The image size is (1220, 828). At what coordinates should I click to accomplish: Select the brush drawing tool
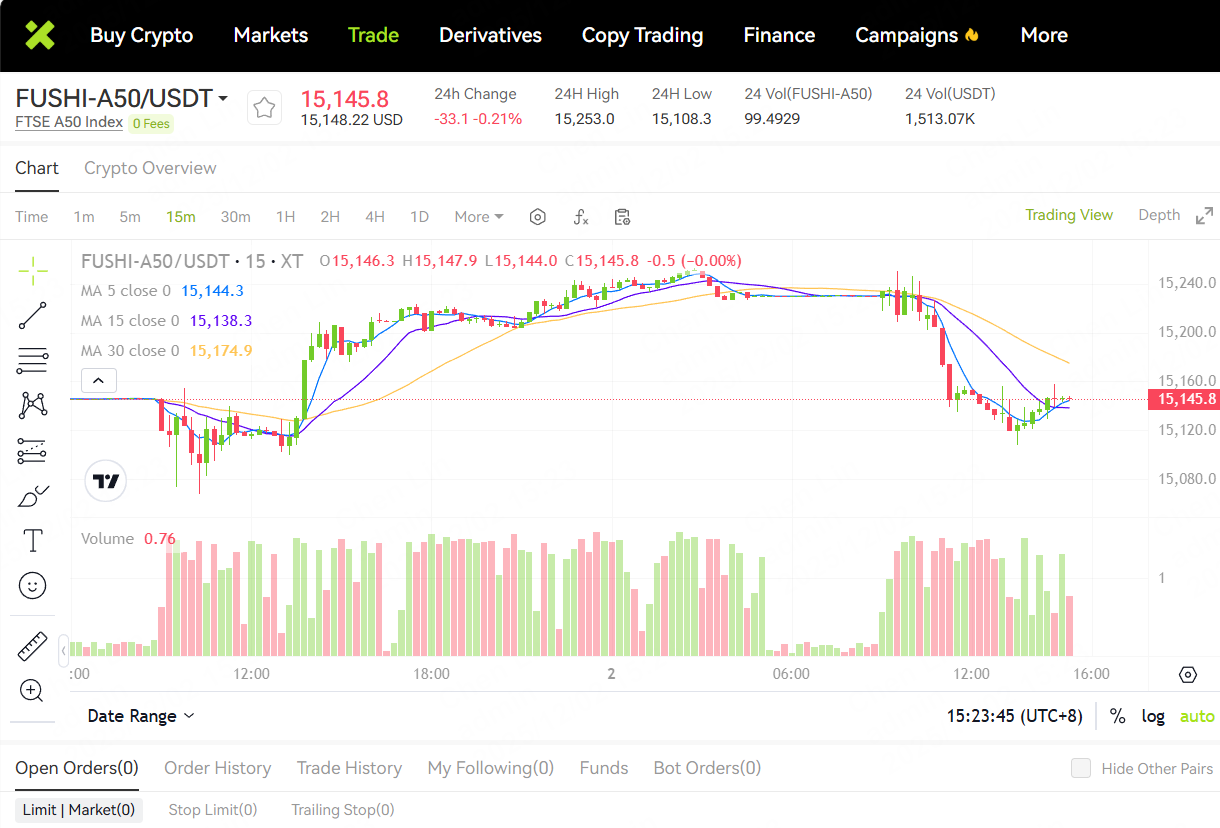(x=33, y=496)
